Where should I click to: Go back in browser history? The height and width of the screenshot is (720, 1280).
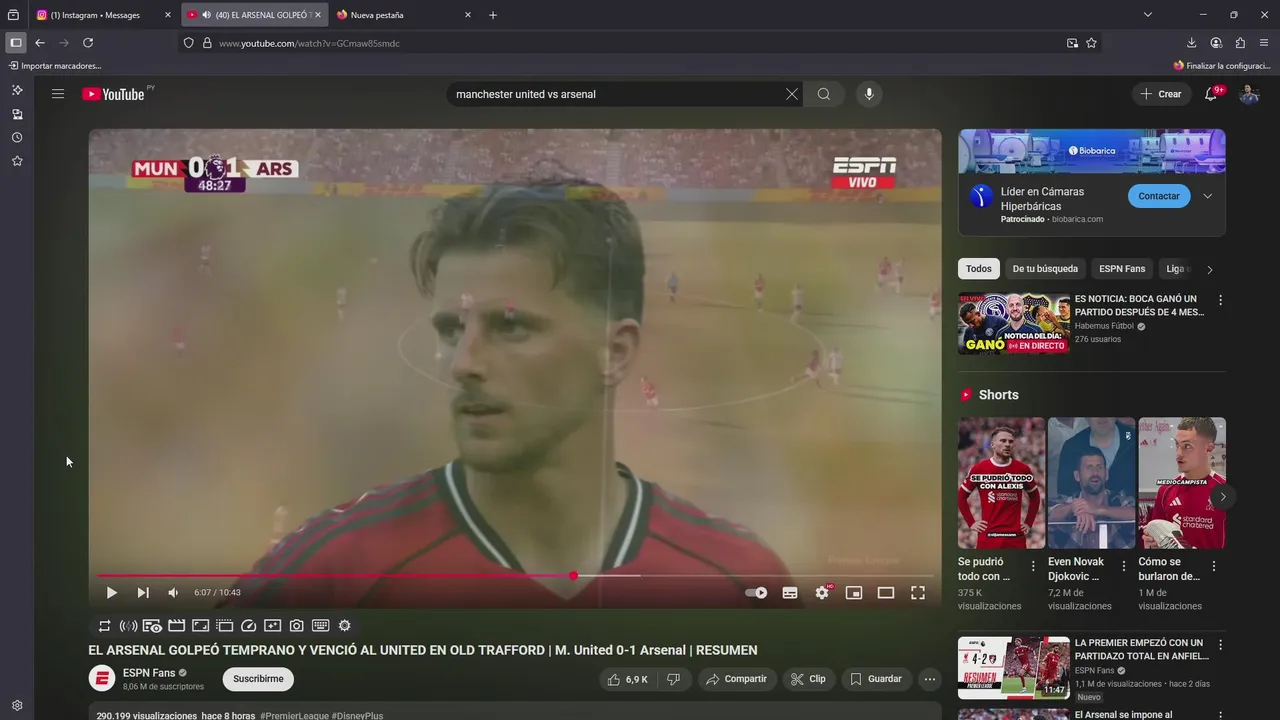[40, 43]
